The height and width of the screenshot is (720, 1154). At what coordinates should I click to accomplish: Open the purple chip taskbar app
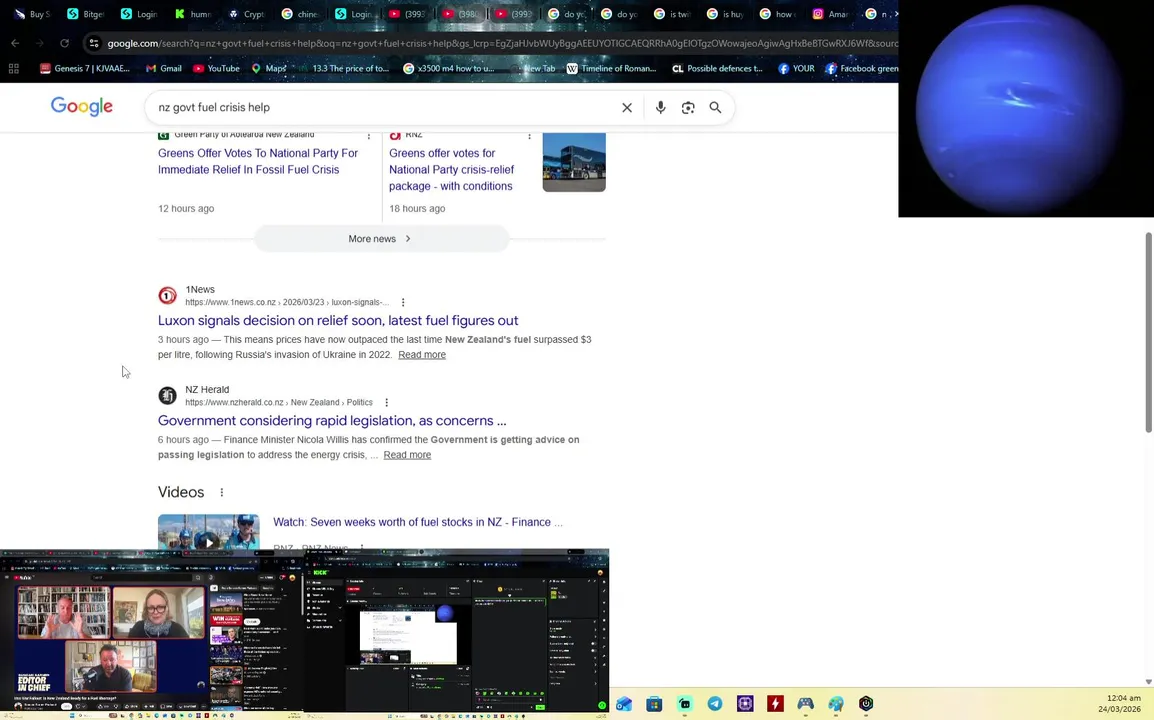click(745, 704)
